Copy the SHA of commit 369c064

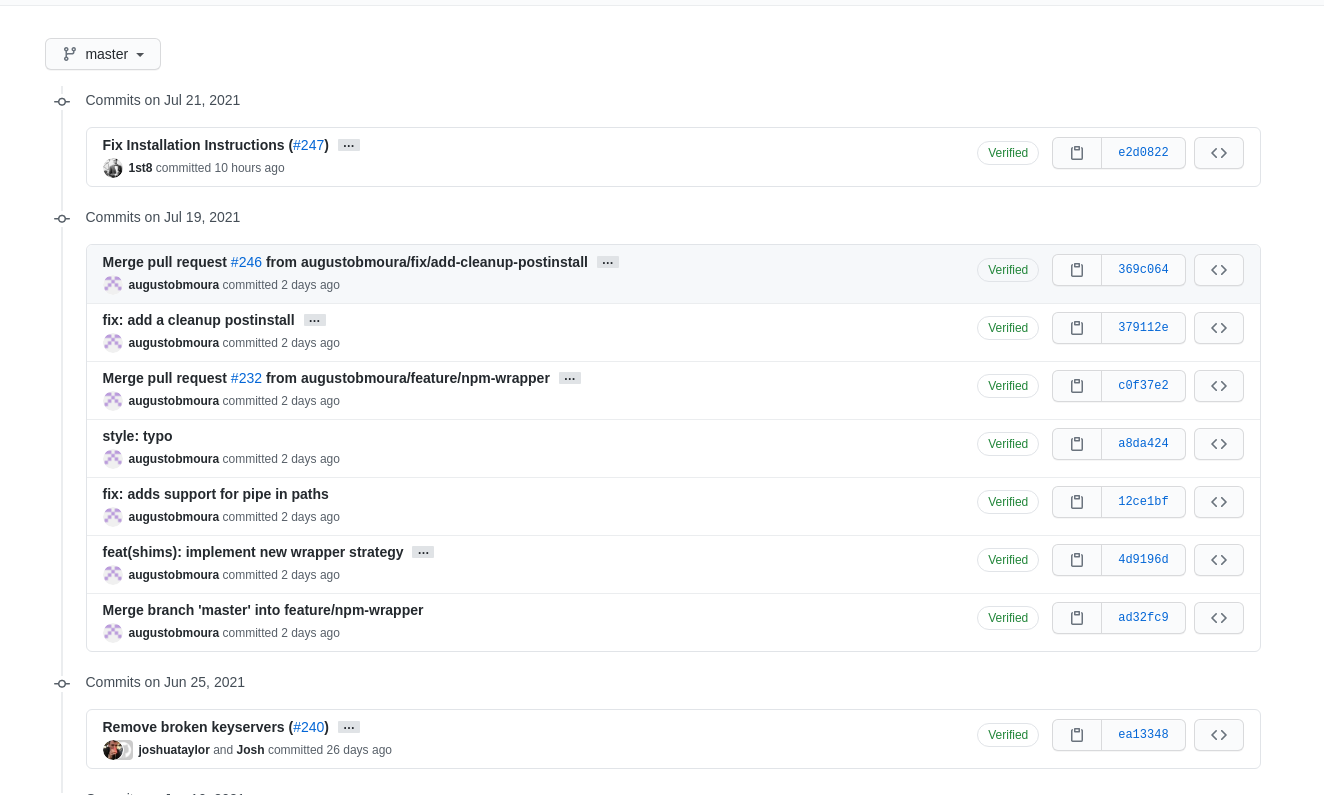pos(1076,269)
